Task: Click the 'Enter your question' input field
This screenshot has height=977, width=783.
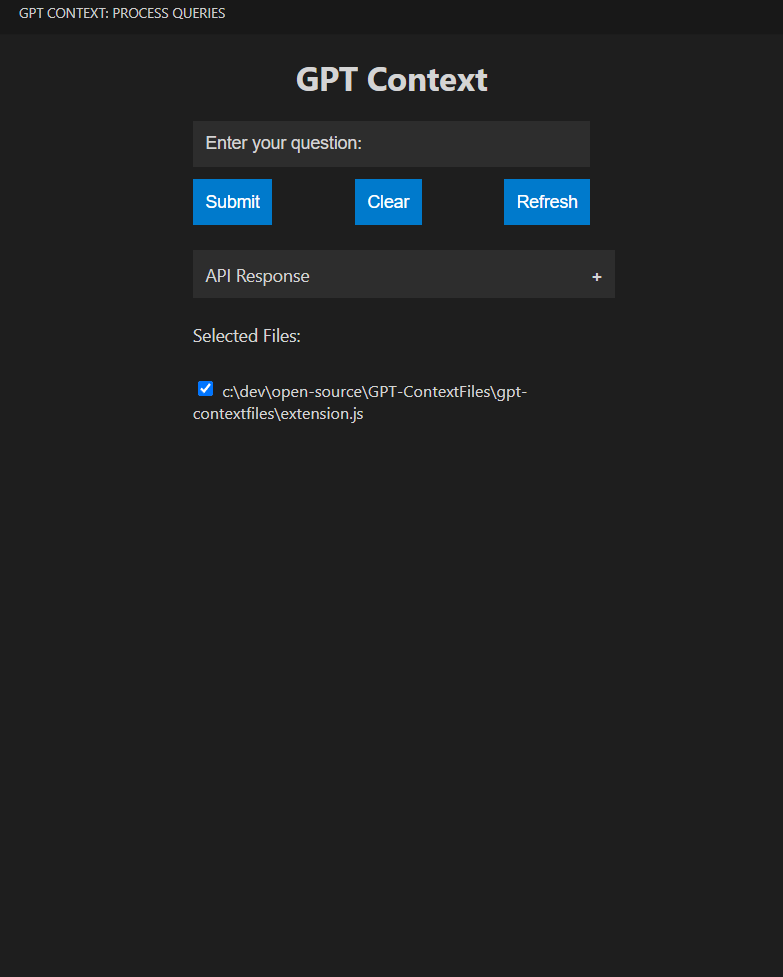Action: pos(391,144)
